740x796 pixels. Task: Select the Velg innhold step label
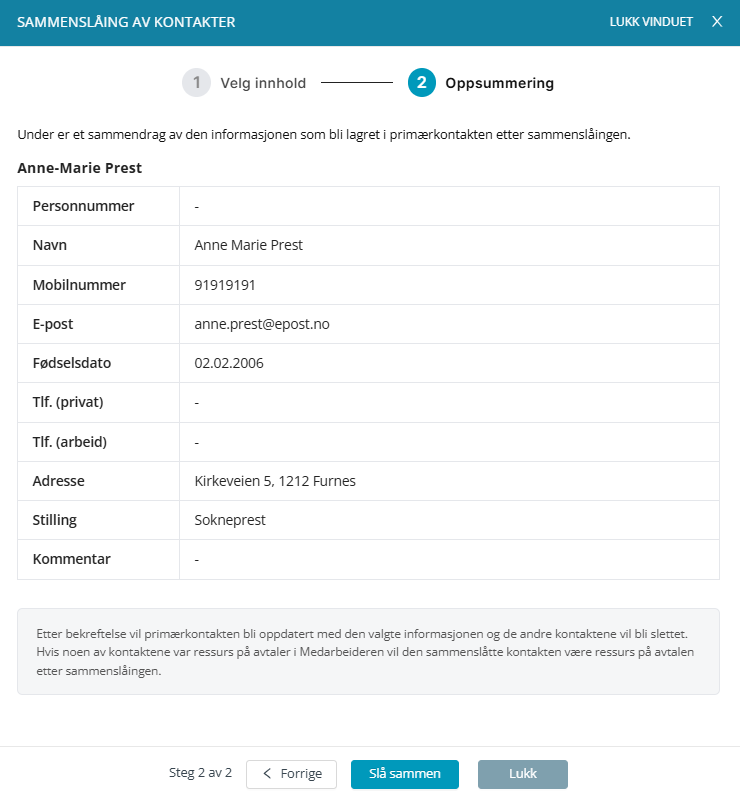pos(263,83)
